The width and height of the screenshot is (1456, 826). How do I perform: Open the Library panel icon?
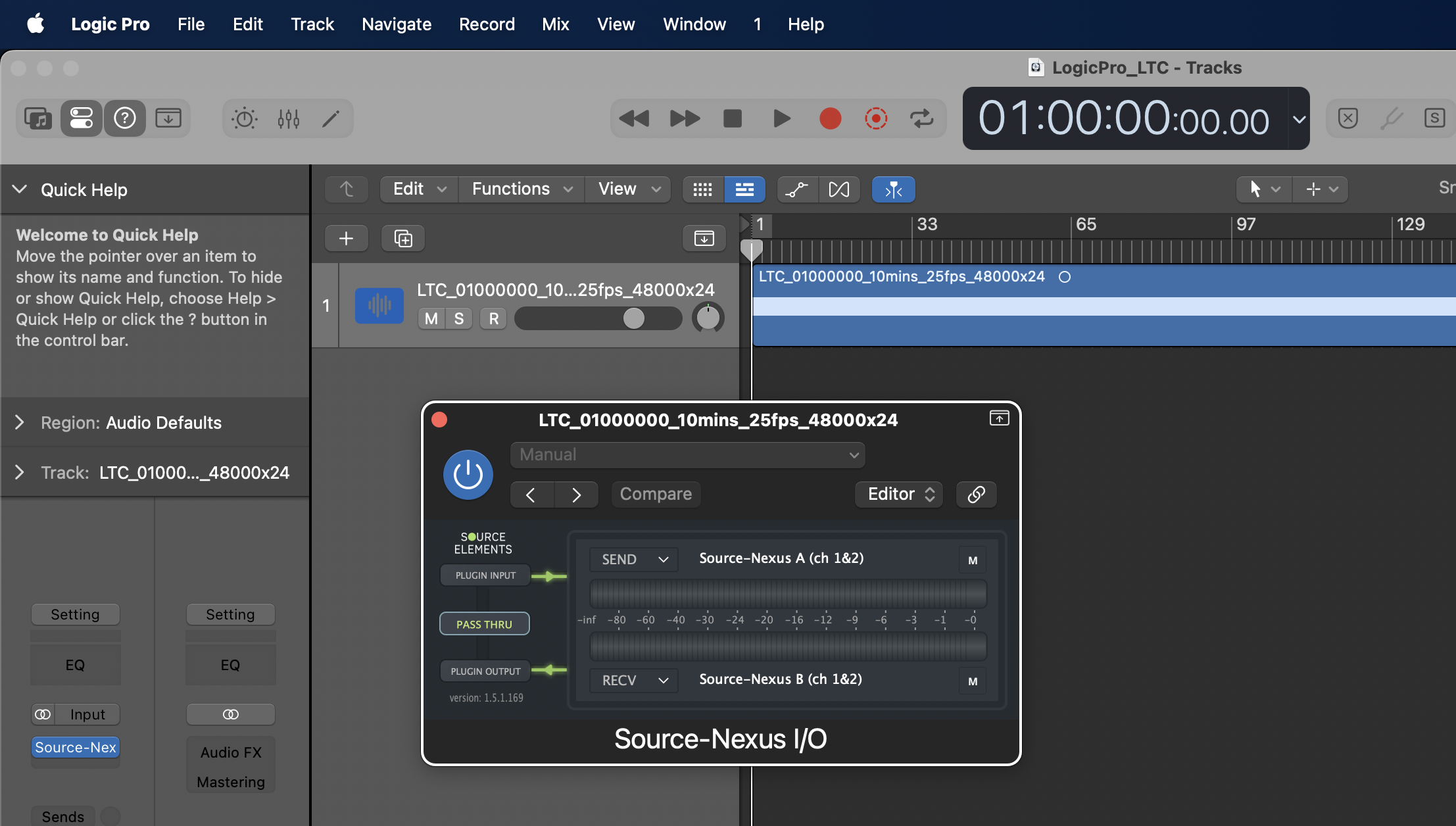point(38,118)
